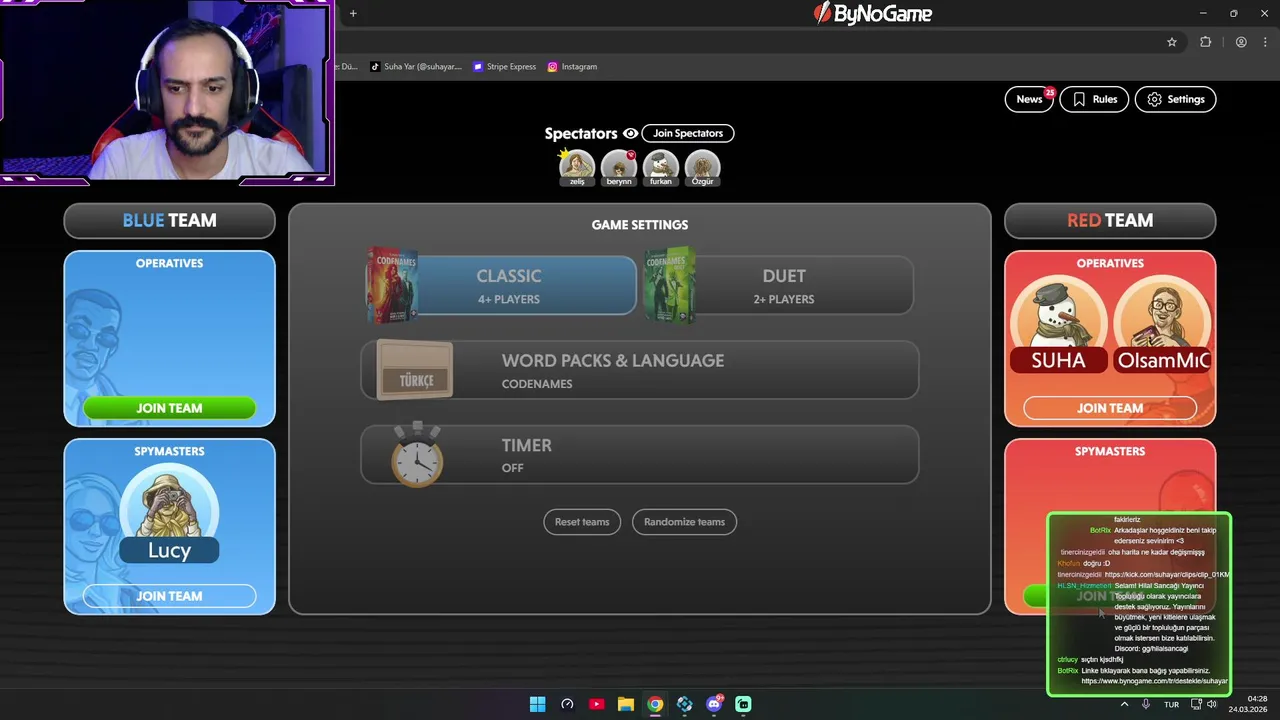Click the microphone tray icon
1280x720 pixels.
(x=1146, y=704)
